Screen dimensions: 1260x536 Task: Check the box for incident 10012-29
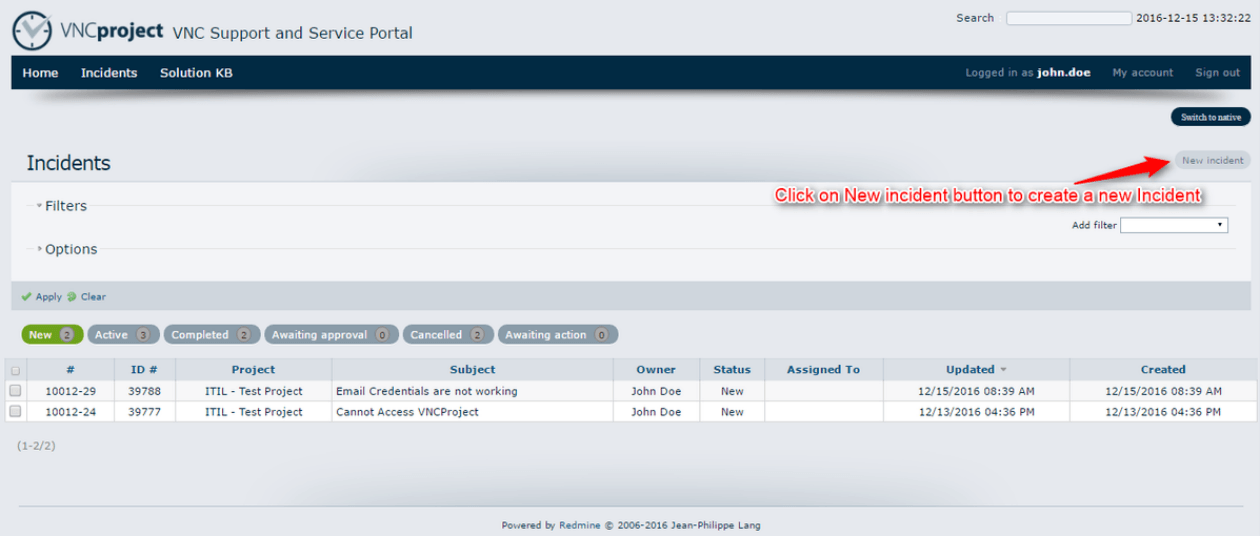(x=15, y=391)
